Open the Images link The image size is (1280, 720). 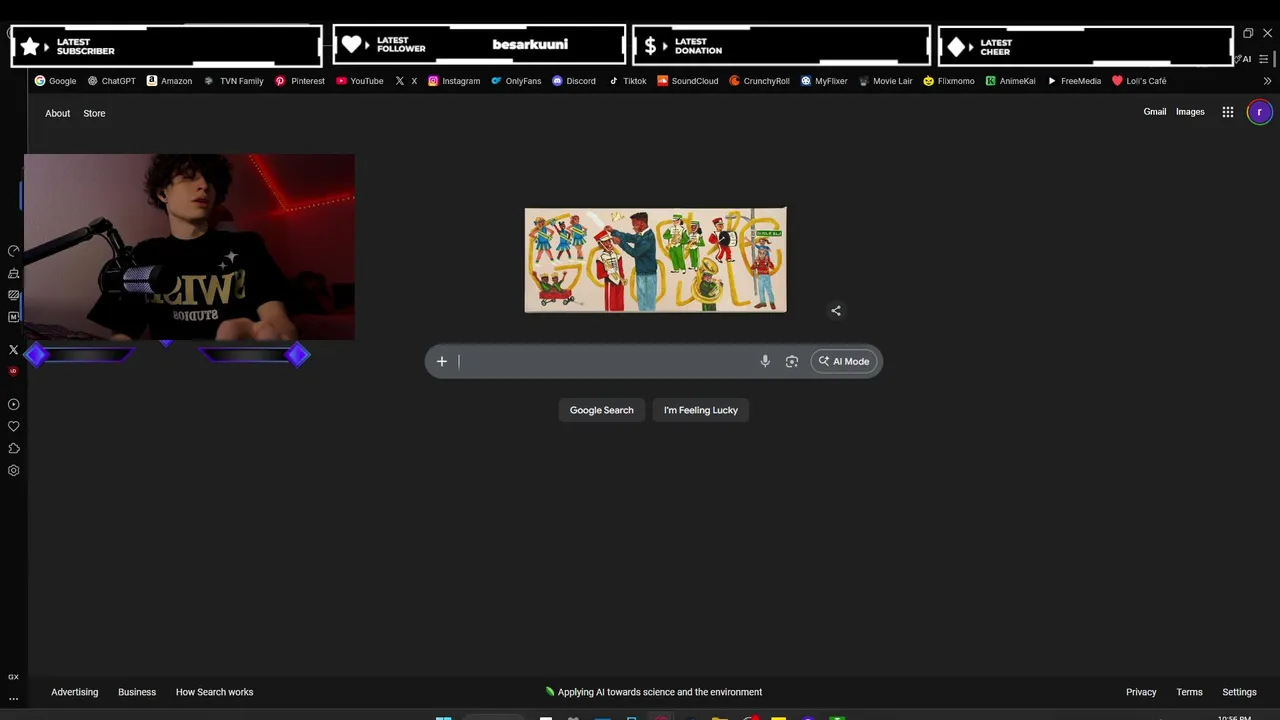coord(1190,112)
